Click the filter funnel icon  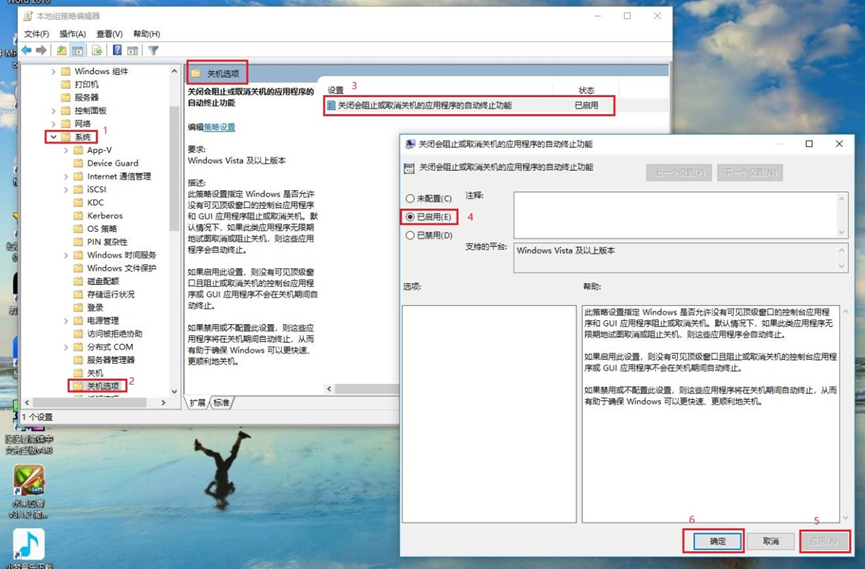click(x=153, y=50)
